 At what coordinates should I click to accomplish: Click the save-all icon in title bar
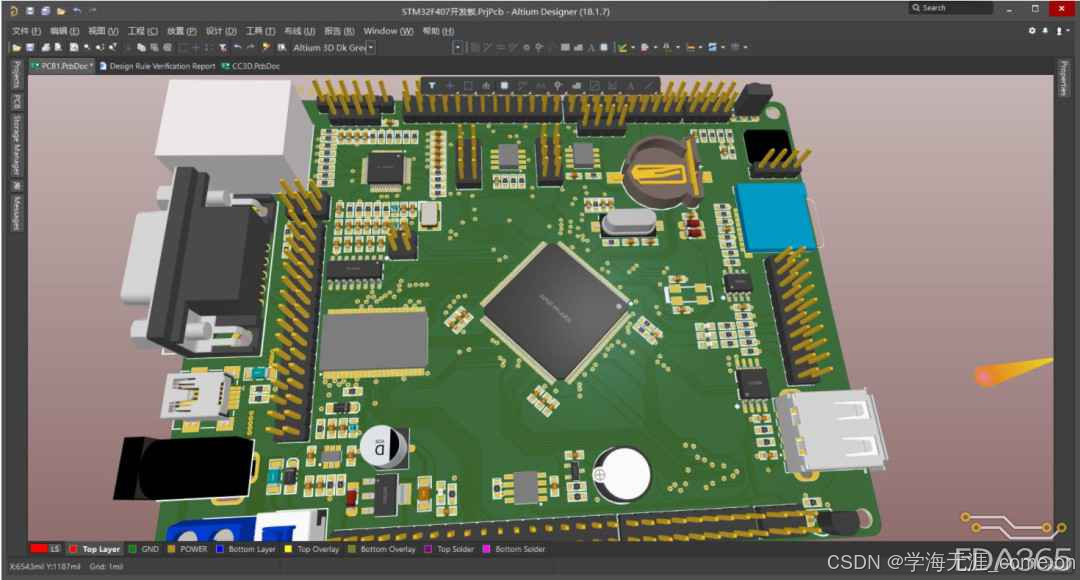coord(45,11)
